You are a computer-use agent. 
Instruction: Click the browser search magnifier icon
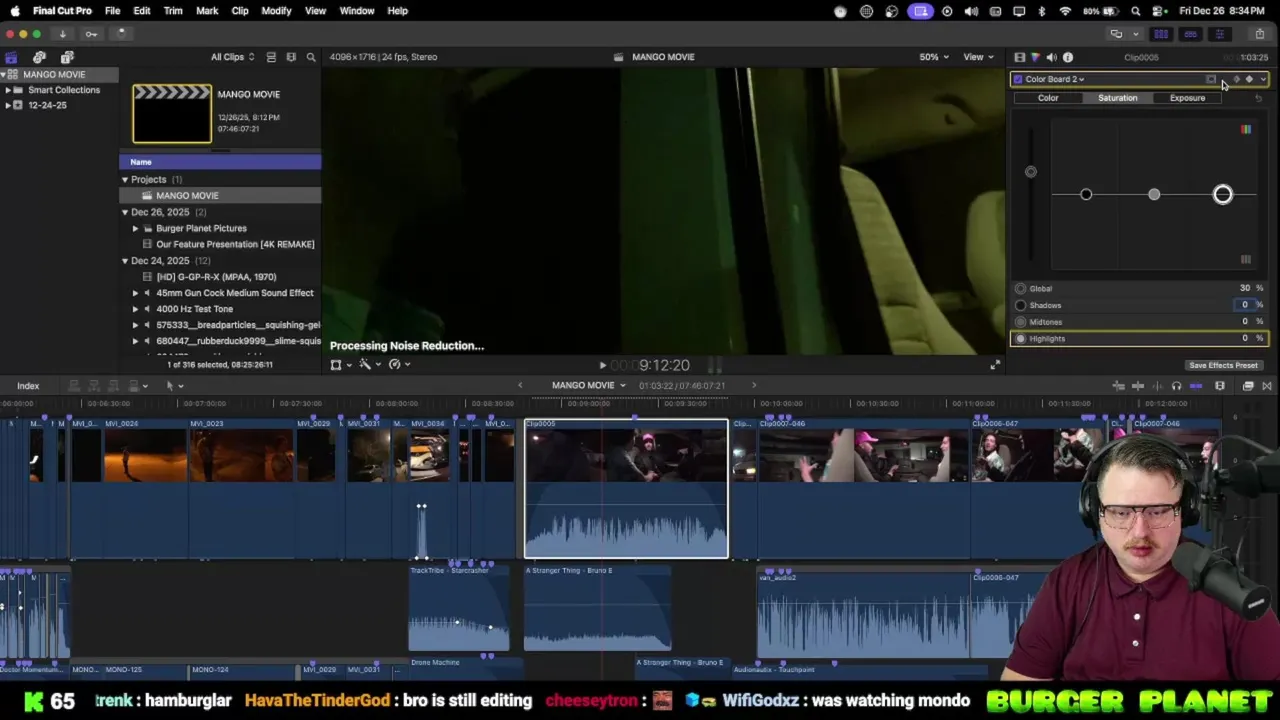[311, 57]
